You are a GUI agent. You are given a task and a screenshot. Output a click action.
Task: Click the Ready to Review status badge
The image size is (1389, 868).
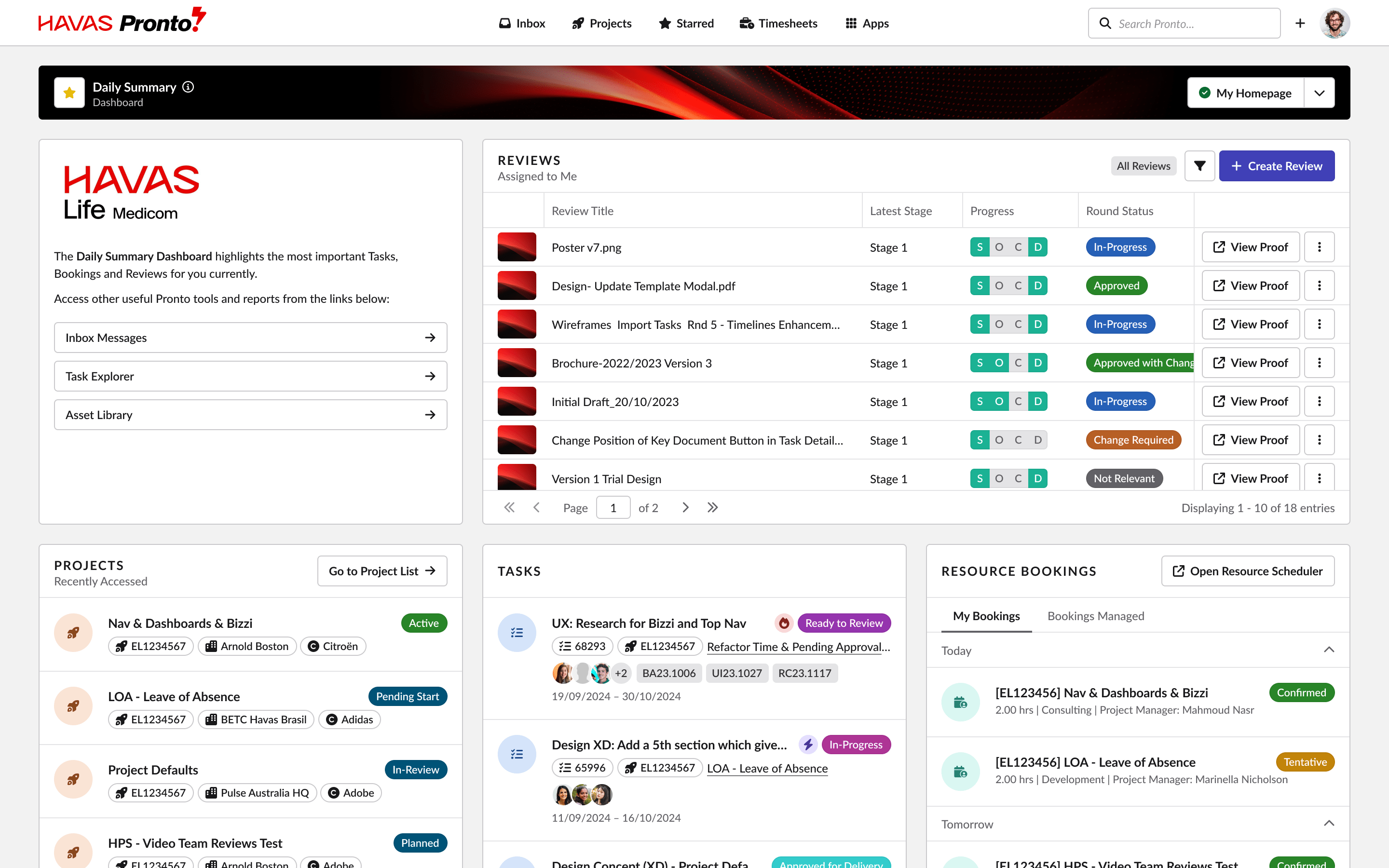(844, 623)
